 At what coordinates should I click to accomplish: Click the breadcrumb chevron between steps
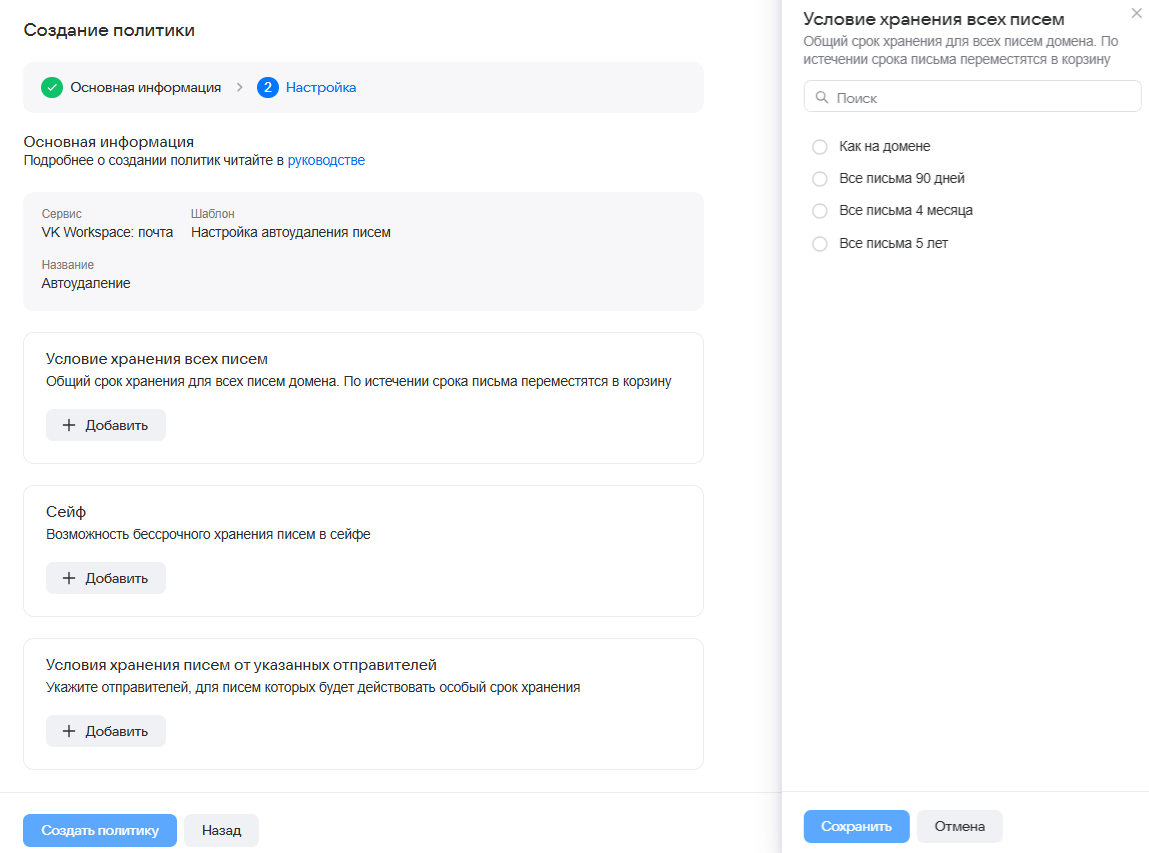pyautogui.click(x=240, y=87)
